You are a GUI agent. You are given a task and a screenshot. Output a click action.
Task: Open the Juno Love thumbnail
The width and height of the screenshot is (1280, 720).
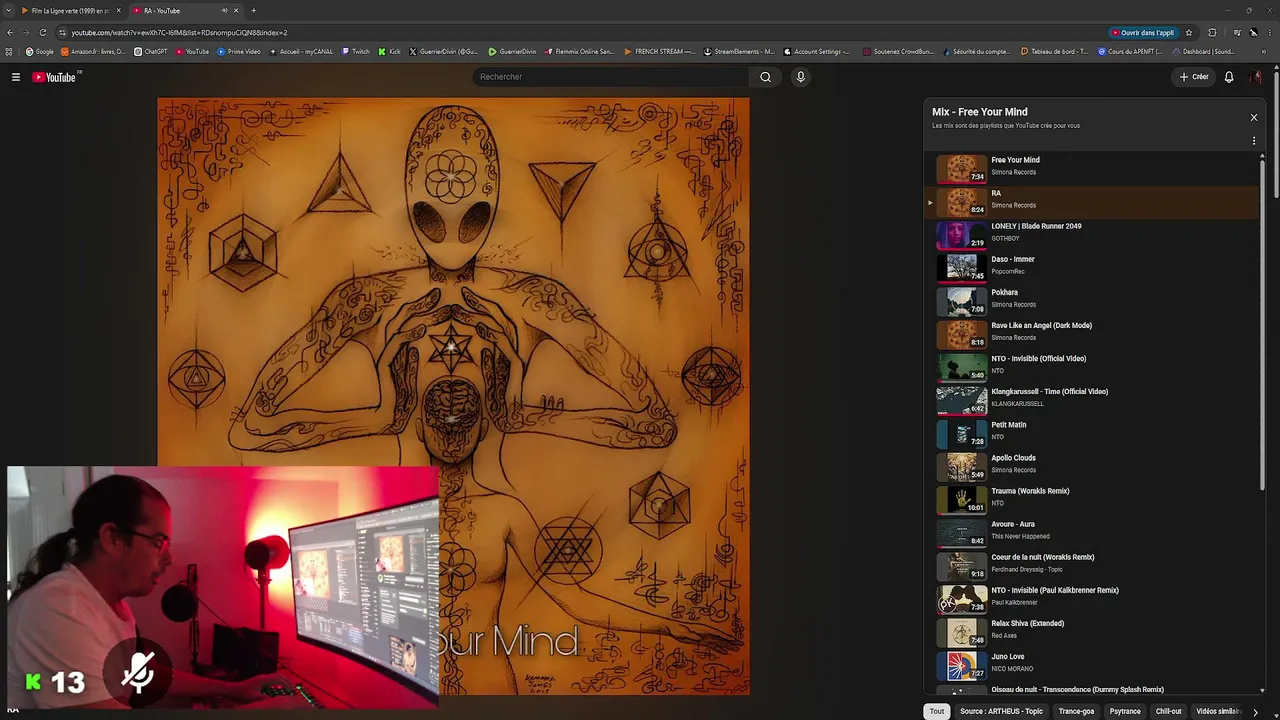(961, 665)
